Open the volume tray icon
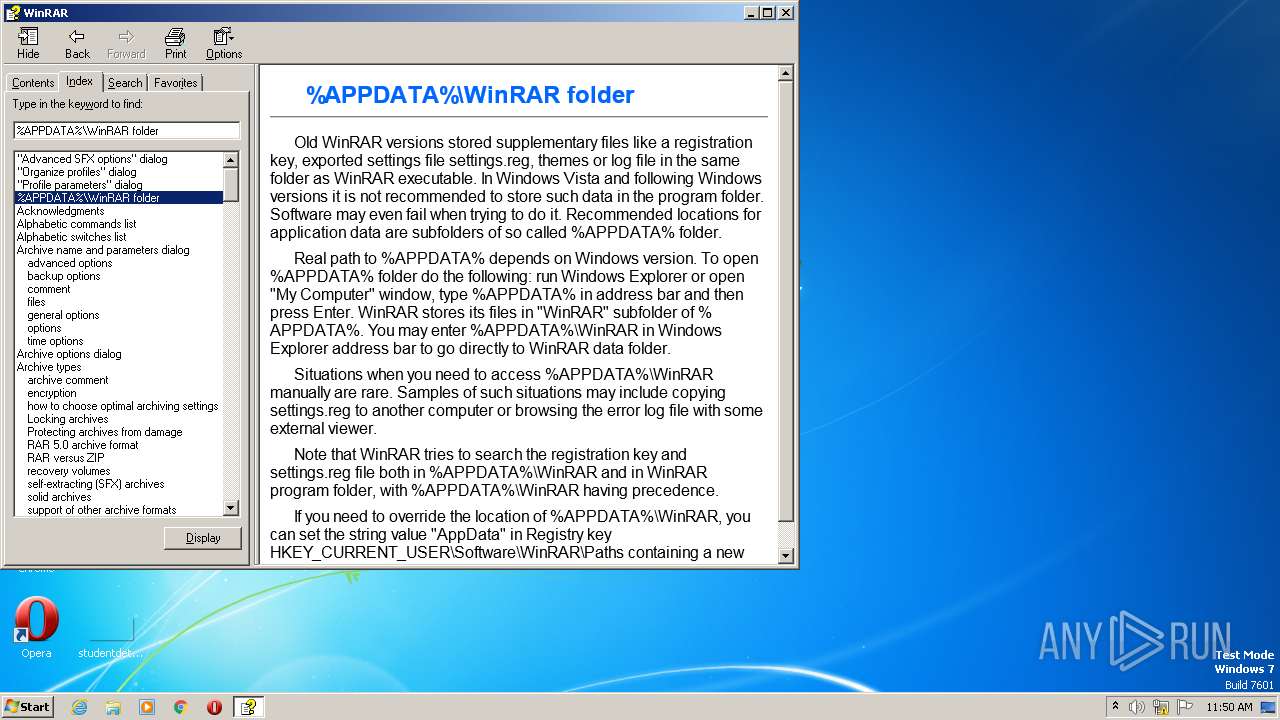Image resolution: width=1280 pixels, height=720 pixels. (x=1137, y=707)
